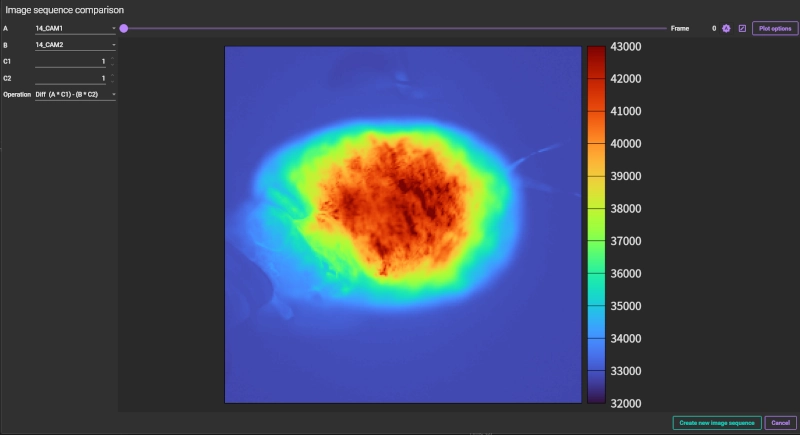
Task: Click the 43000 colorbar maximum label
Action: [625, 47]
